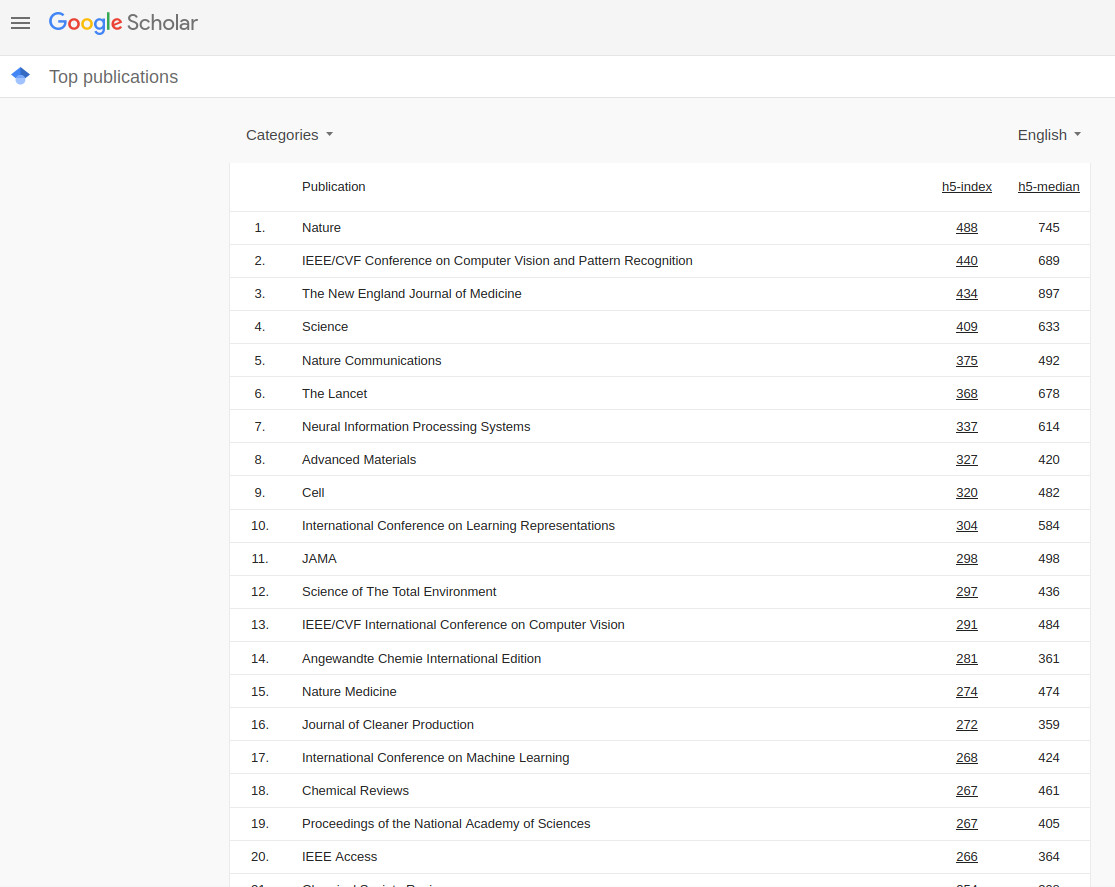This screenshot has width=1115, height=887.
Task: Open the English language dropdown
Action: (1049, 135)
